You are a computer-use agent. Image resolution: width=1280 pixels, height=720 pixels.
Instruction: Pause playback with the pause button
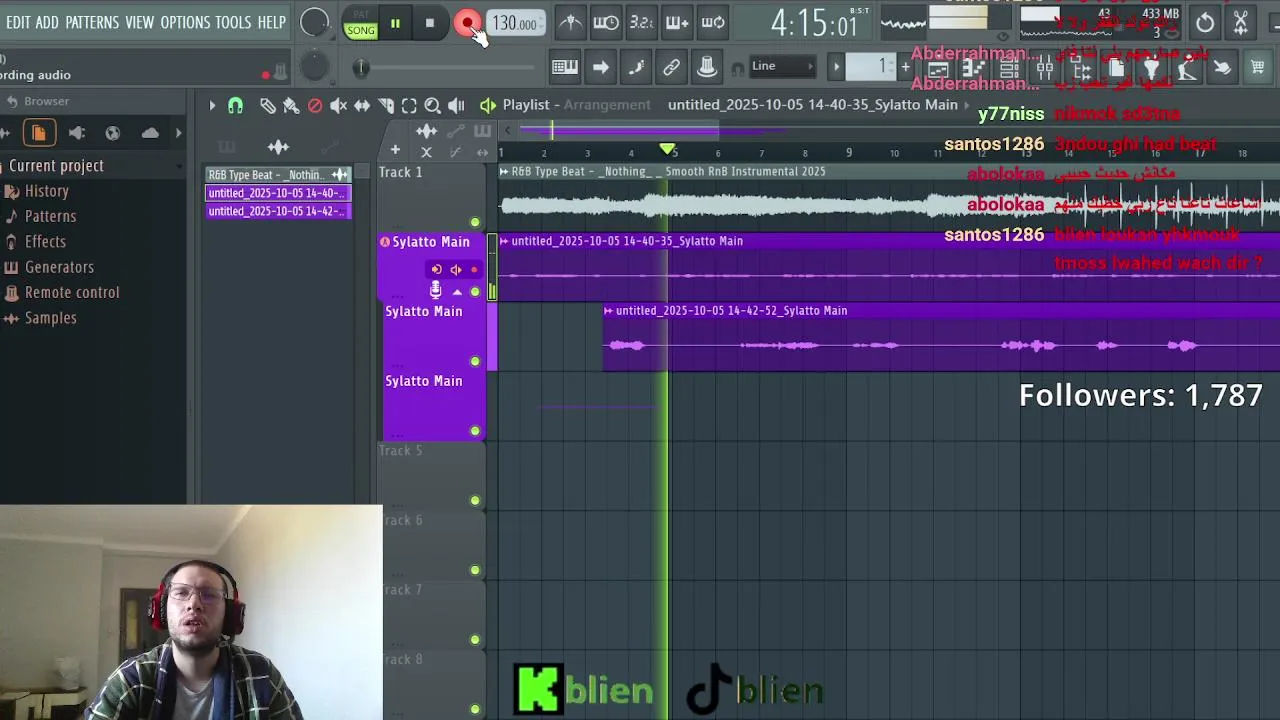pos(395,23)
